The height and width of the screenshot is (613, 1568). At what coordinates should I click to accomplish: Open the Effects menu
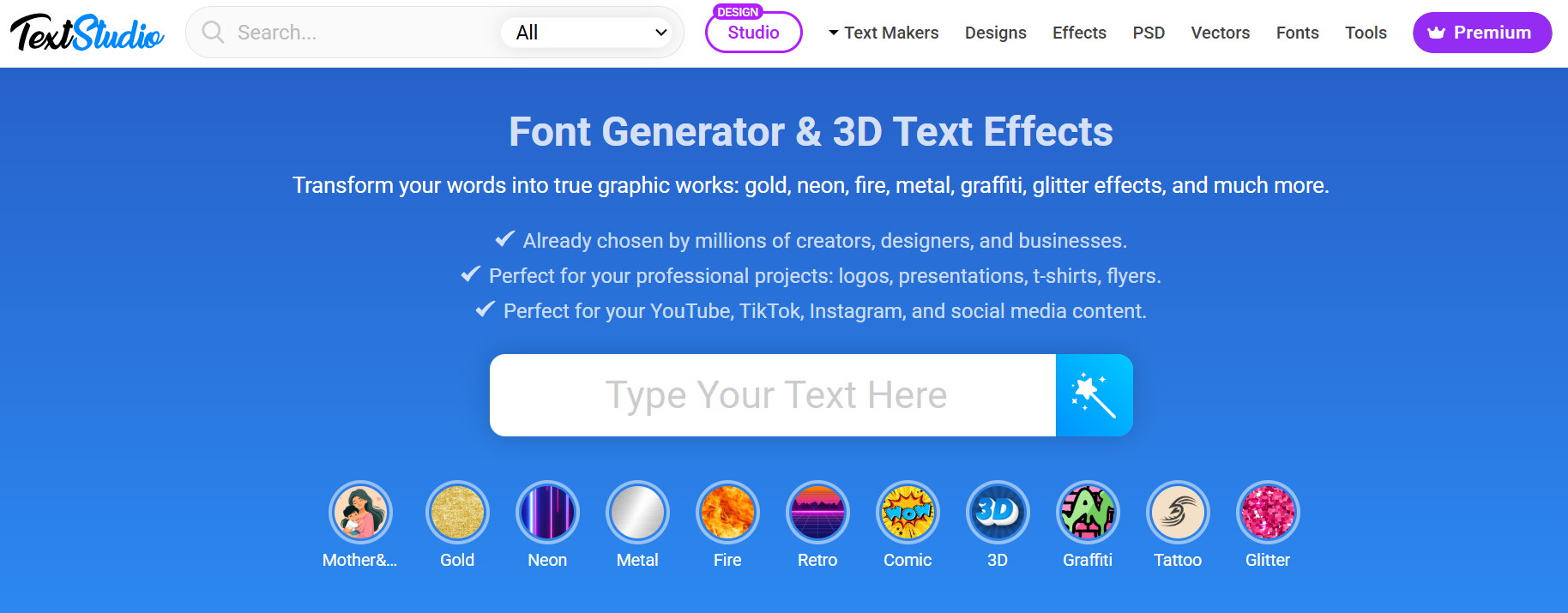[1079, 33]
